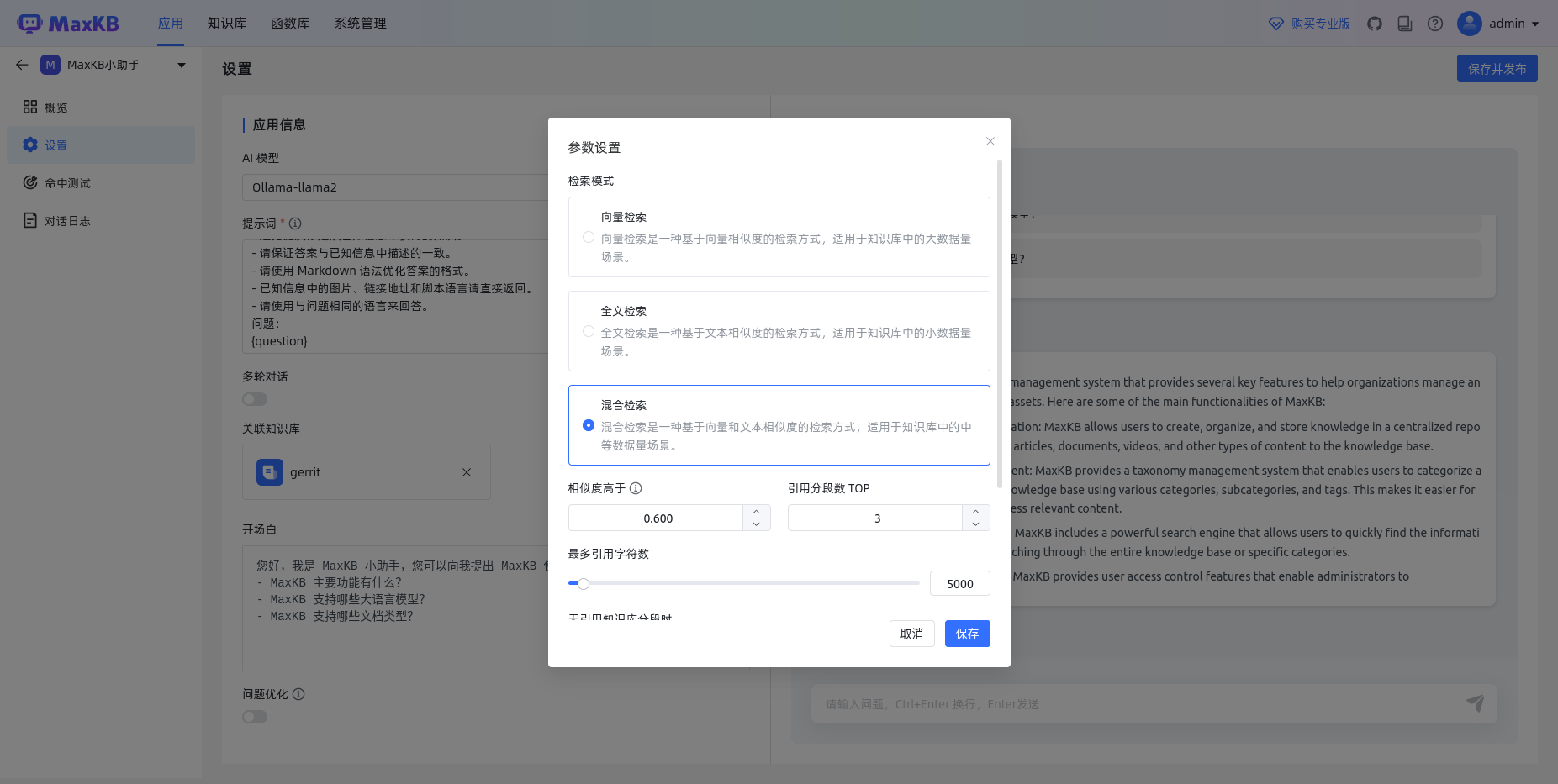The height and width of the screenshot is (784, 1558).
Task: Click the 命中测试 target icon
Action: click(x=30, y=182)
